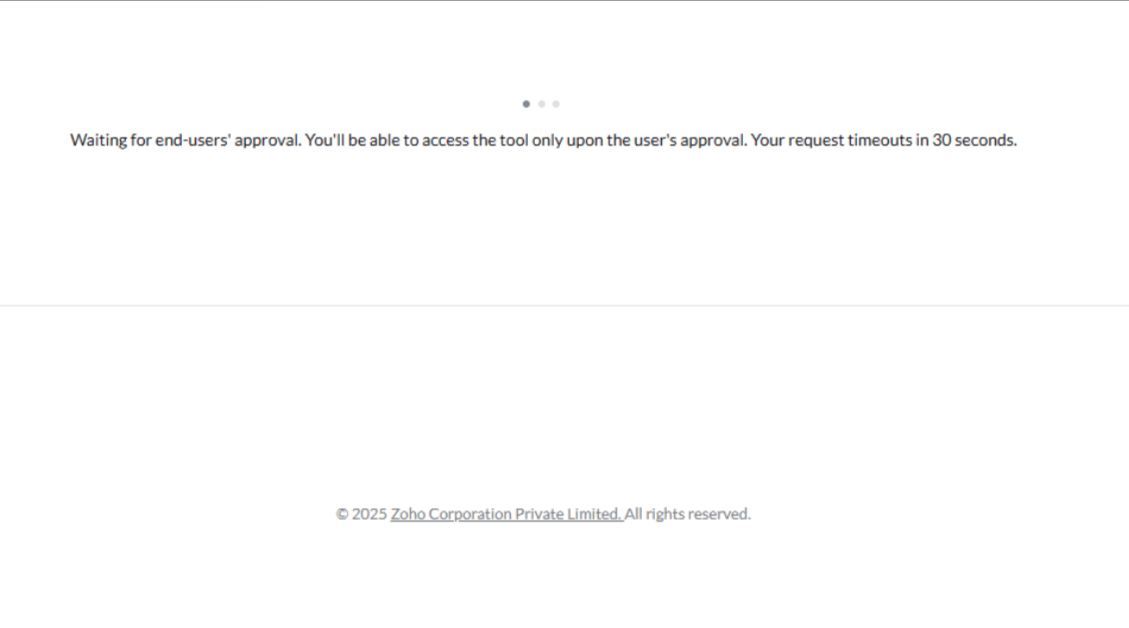Click the middle loading dot
Image resolution: width=1129 pixels, height=628 pixels.
coord(541,104)
